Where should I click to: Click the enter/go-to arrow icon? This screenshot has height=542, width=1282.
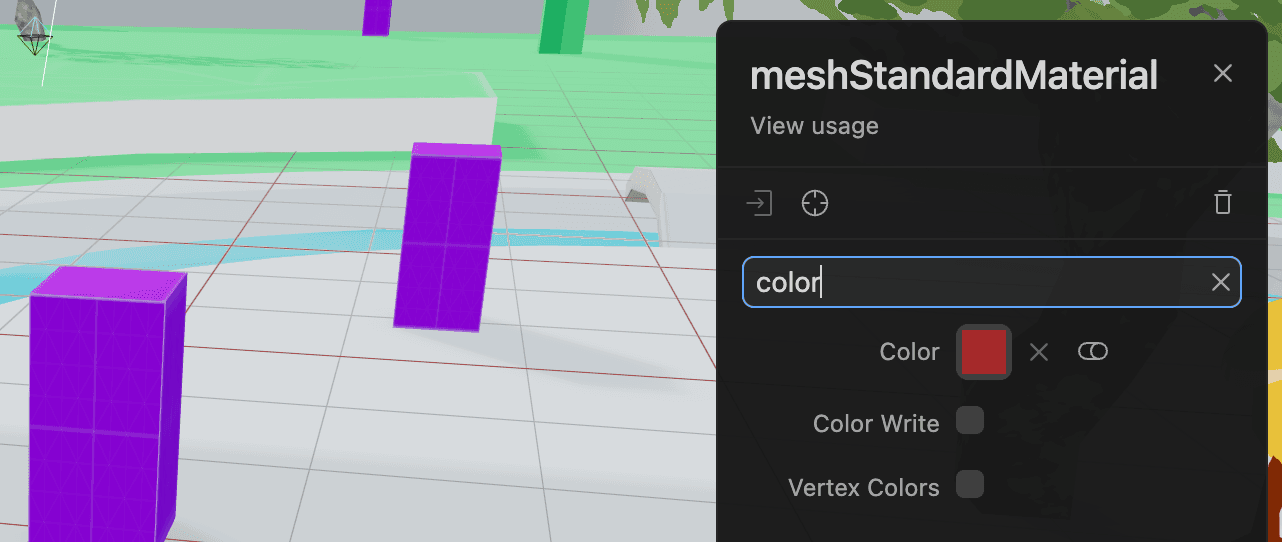[760, 204]
